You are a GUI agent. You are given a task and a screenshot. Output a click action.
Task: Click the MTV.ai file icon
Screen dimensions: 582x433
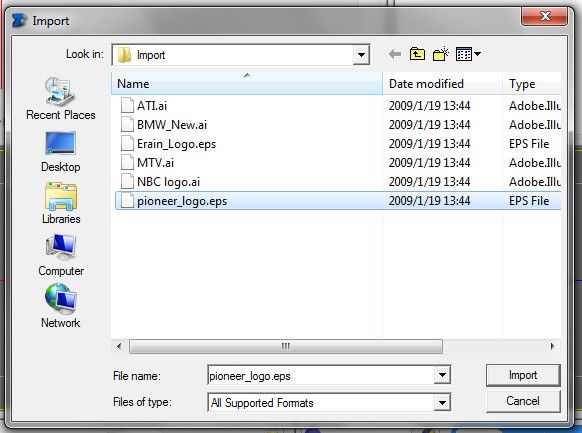point(127,163)
